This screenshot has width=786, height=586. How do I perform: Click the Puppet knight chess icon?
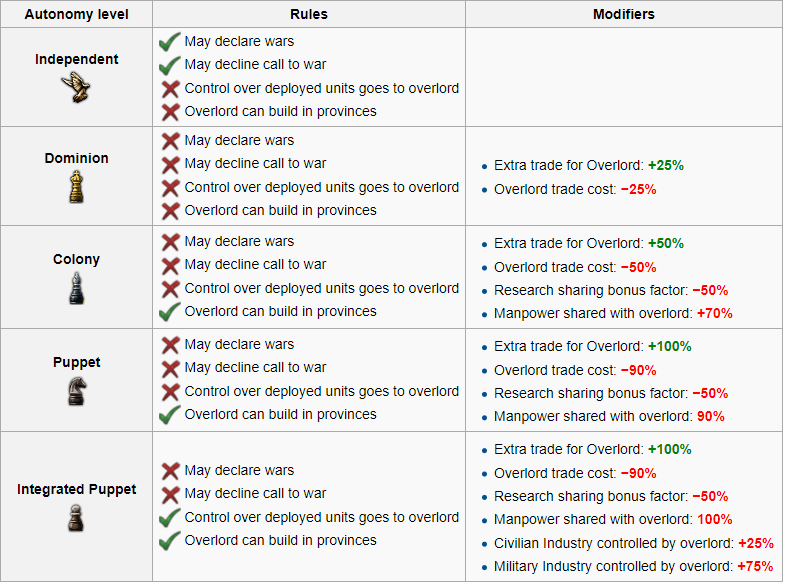[x=76, y=391]
